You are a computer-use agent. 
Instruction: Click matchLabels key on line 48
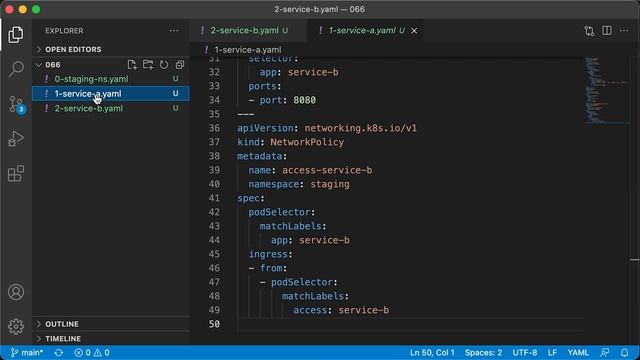tap(313, 296)
